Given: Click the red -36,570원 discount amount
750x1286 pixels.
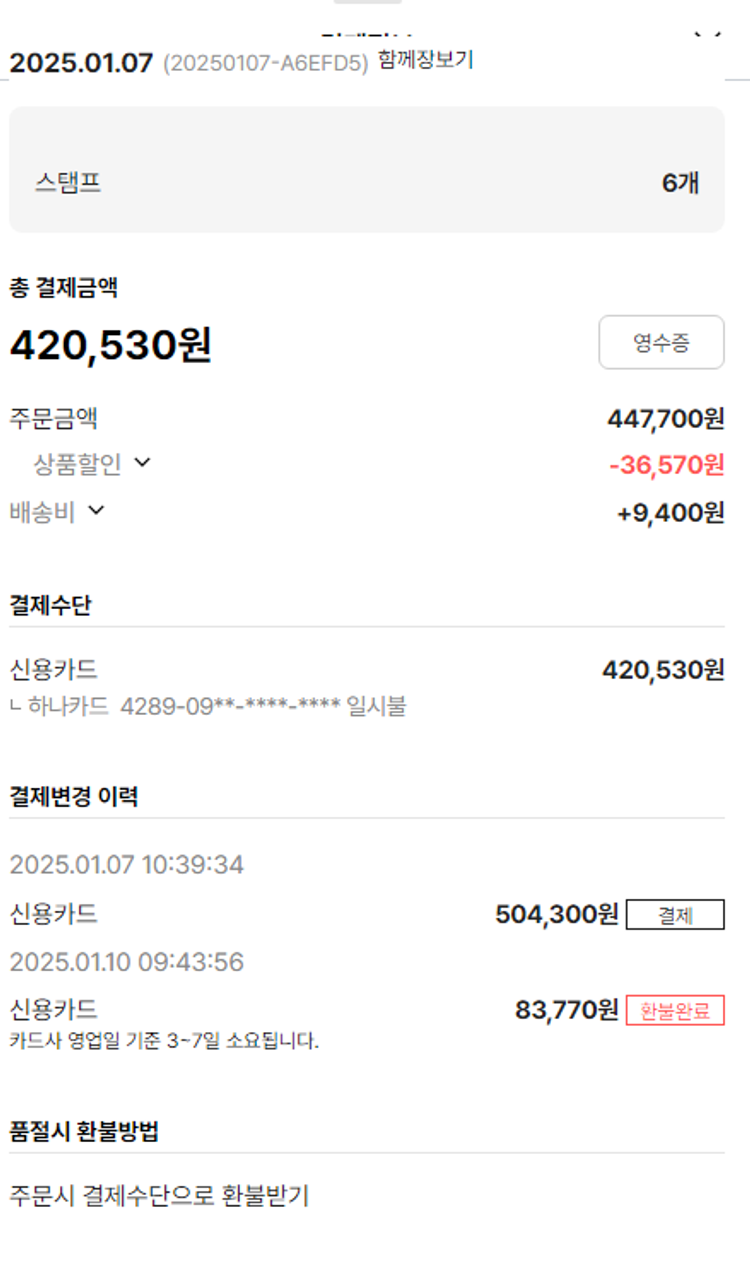Looking at the screenshot, I should pyautogui.click(x=666, y=464).
